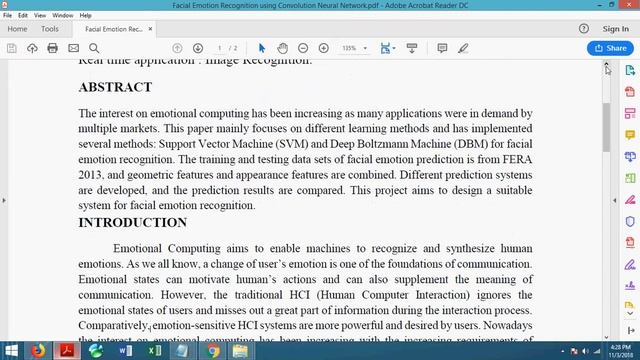The width and height of the screenshot is (640, 360).
Task: Activate the Hand pan tool
Action: point(282,48)
